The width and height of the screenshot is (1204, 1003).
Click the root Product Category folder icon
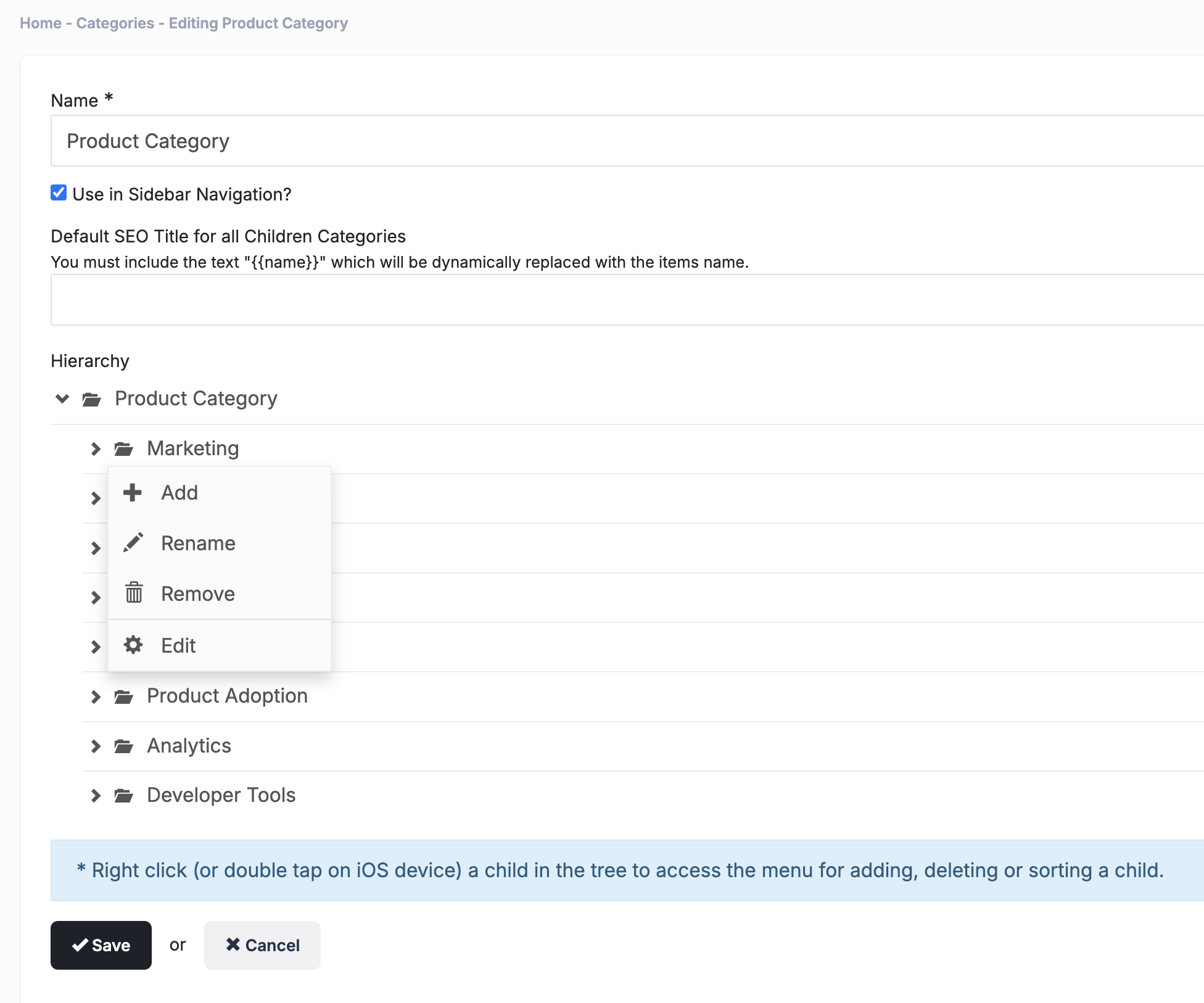[92, 399]
